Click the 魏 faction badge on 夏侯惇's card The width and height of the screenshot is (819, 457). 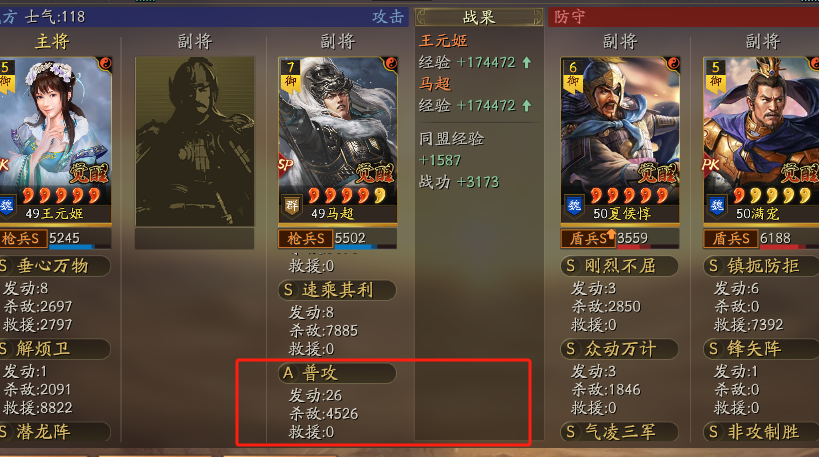click(x=574, y=205)
